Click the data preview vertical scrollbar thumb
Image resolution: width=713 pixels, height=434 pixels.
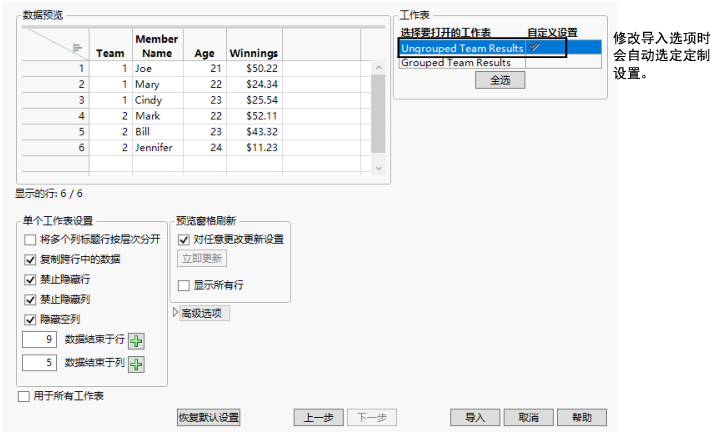[378, 114]
